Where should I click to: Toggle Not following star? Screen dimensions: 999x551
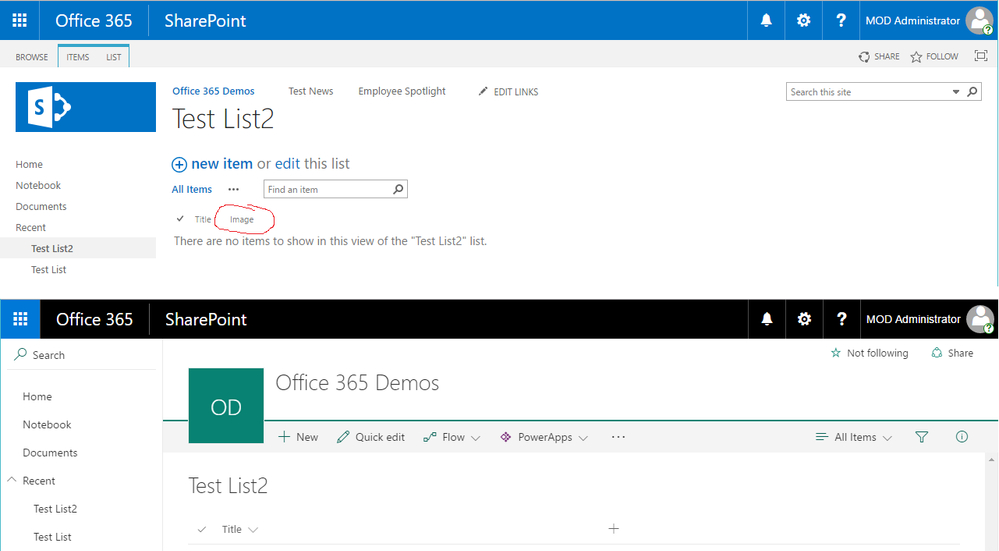pos(836,353)
